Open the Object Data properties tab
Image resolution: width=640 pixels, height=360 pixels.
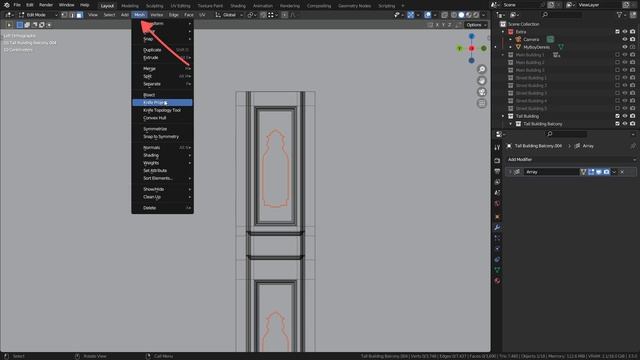point(497,270)
